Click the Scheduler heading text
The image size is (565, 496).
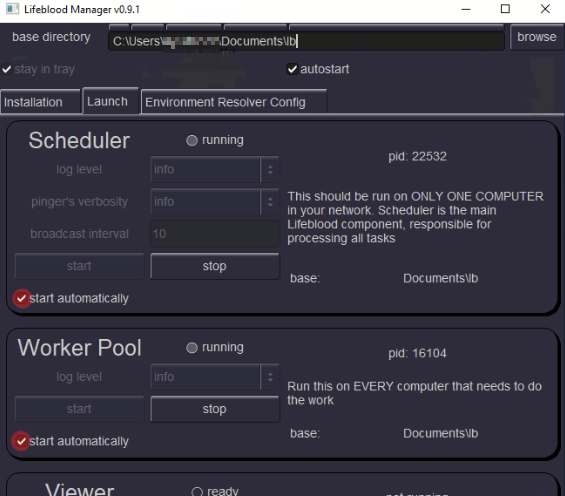[x=79, y=140]
